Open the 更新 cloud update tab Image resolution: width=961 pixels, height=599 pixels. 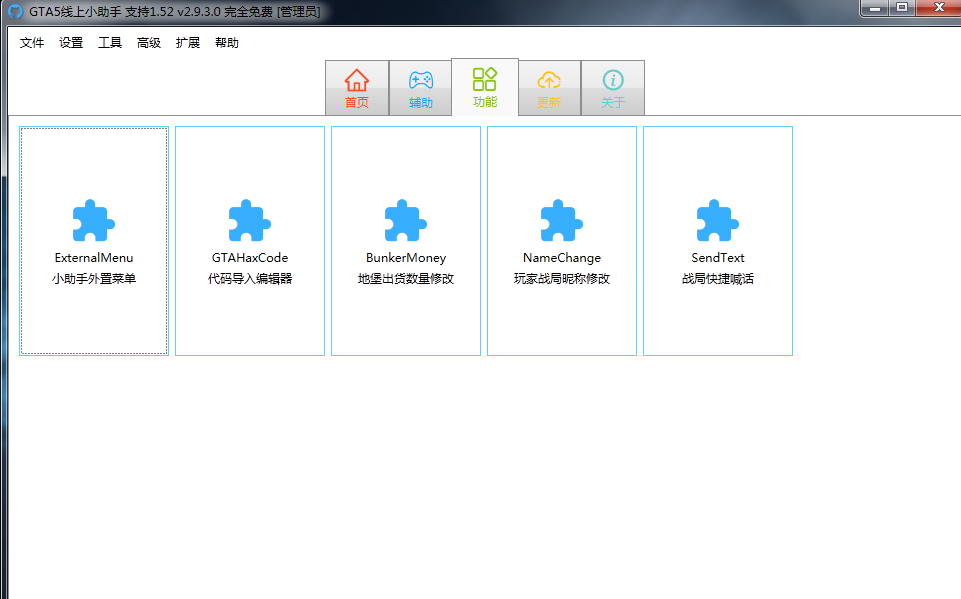(x=549, y=88)
